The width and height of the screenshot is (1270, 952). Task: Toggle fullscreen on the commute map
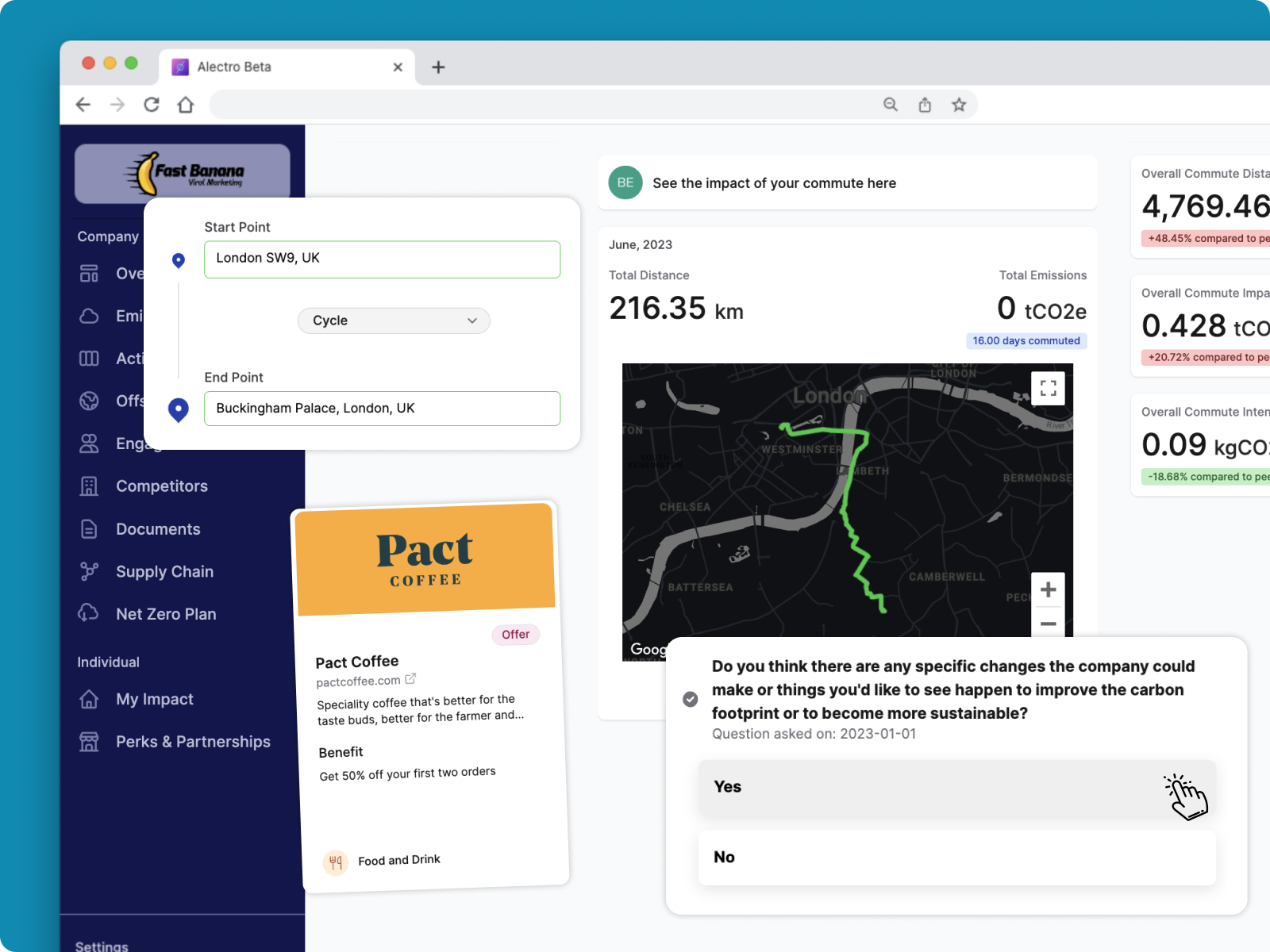1048,389
